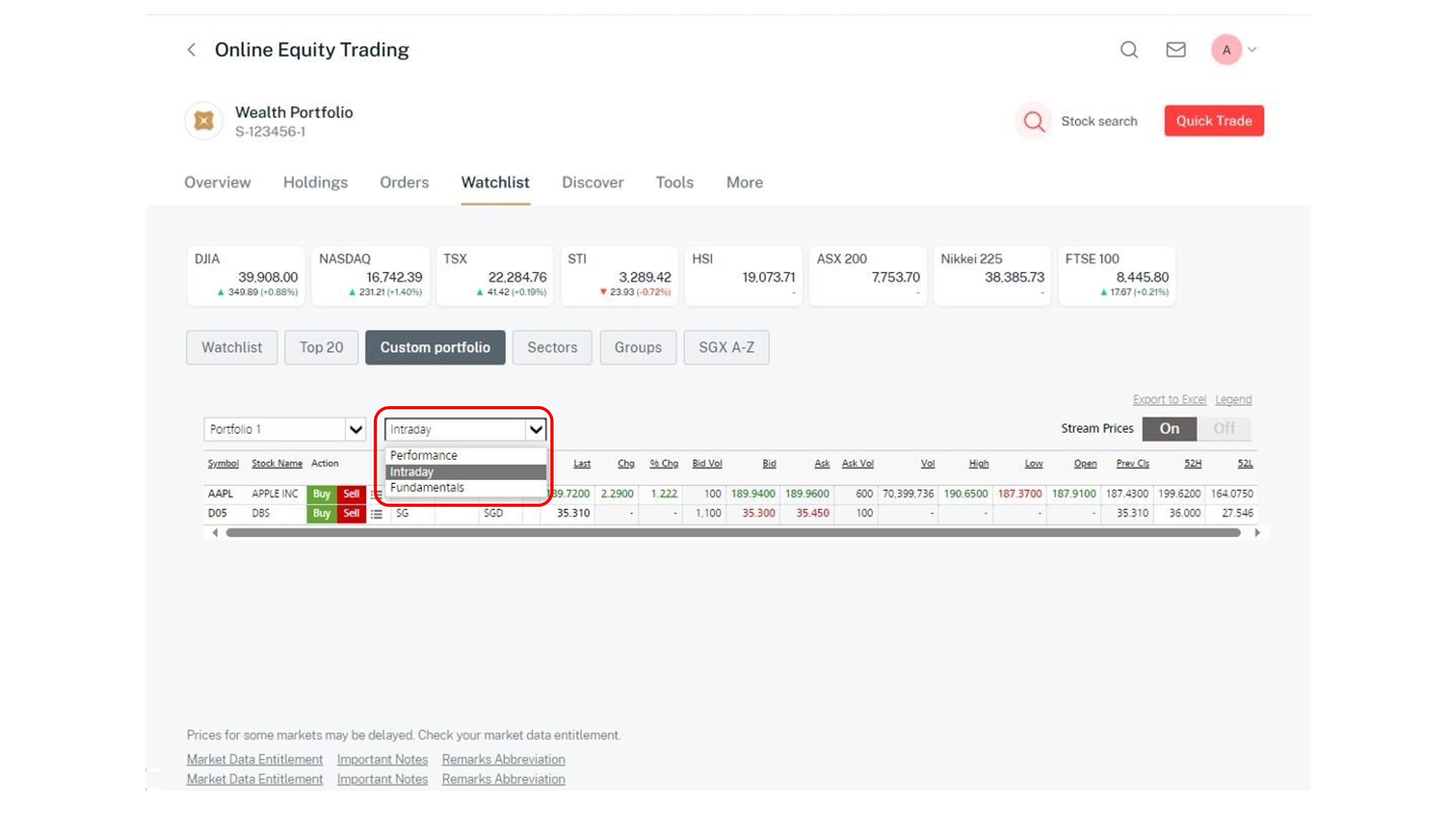This screenshot has width=1456, height=839.
Task: Click the scrollbar left arrow
Action: point(215,533)
